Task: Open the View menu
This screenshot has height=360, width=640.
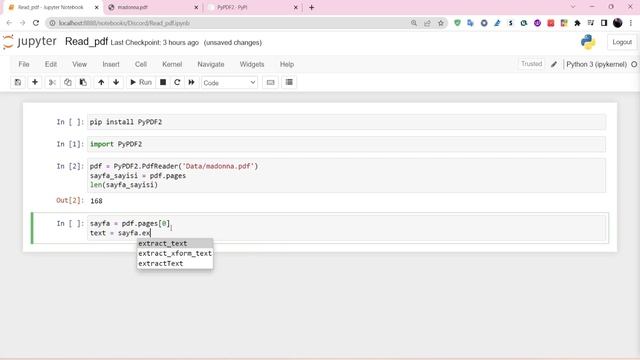Action: 79,64
